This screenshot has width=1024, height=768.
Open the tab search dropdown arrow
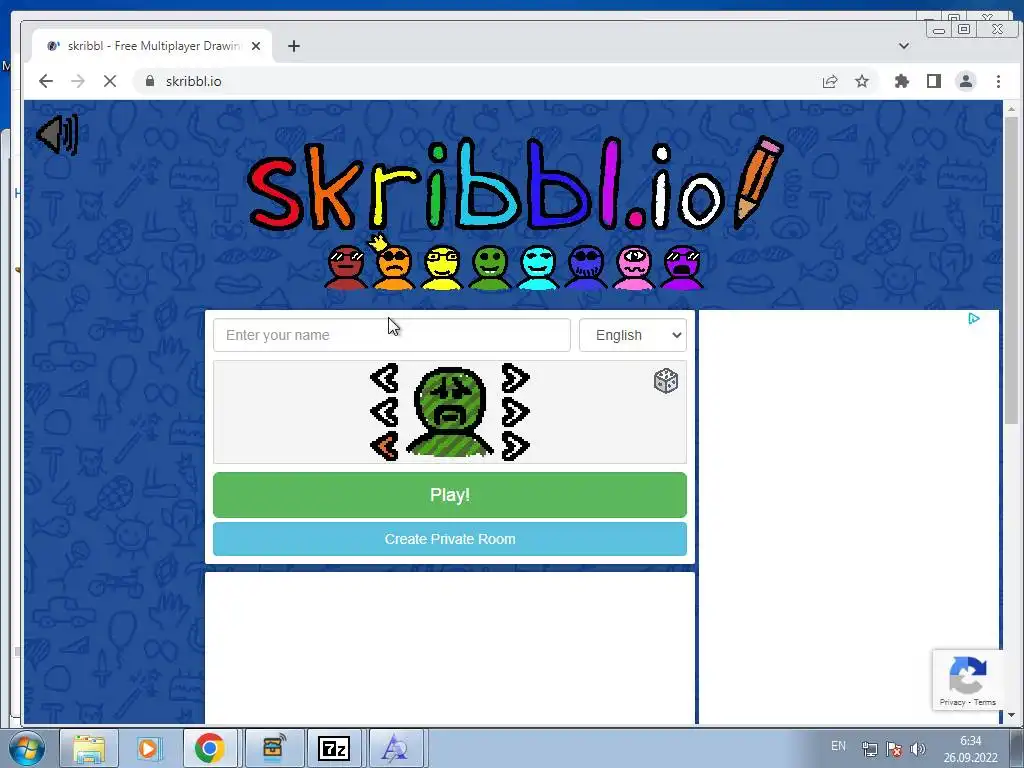(x=904, y=46)
